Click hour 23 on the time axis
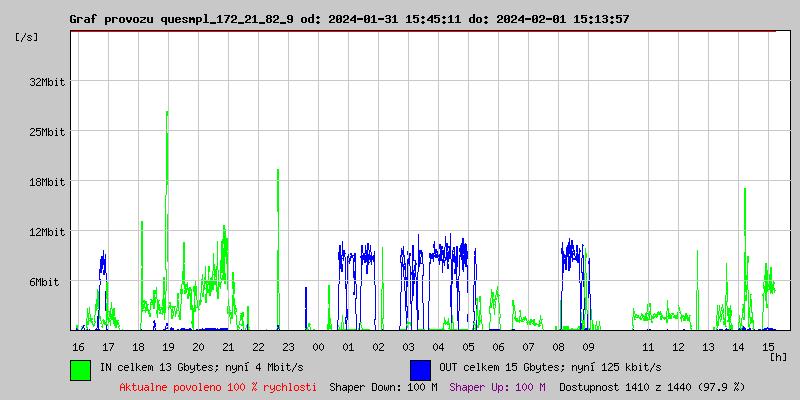The width and height of the screenshot is (800, 400). tap(288, 346)
